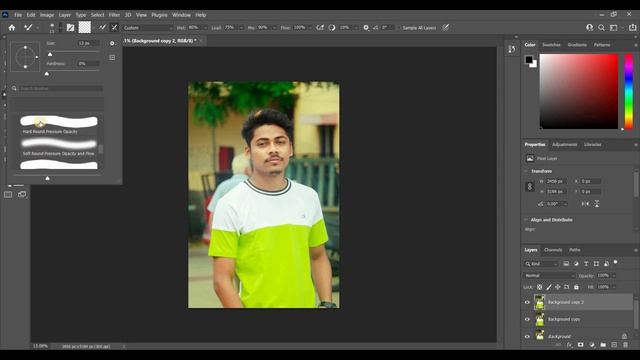Lock transparent pixels icon

click(540, 287)
